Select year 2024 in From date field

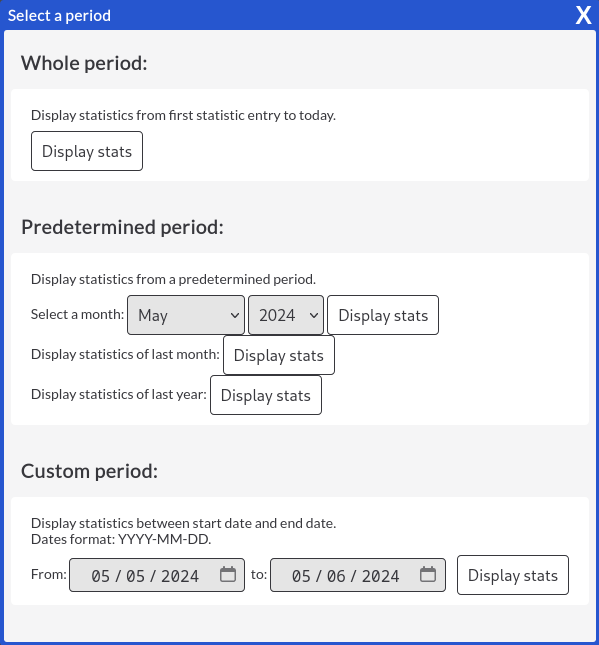180,576
